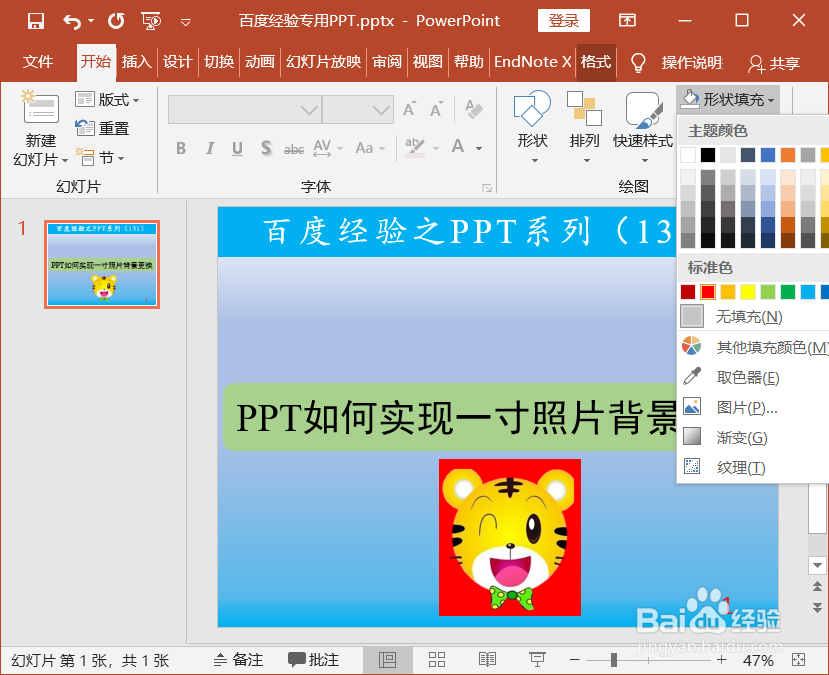The height and width of the screenshot is (675, 829).
Task: Open the 排列 arrange menu
Action: pyautogui.click(x=584, y=127)
